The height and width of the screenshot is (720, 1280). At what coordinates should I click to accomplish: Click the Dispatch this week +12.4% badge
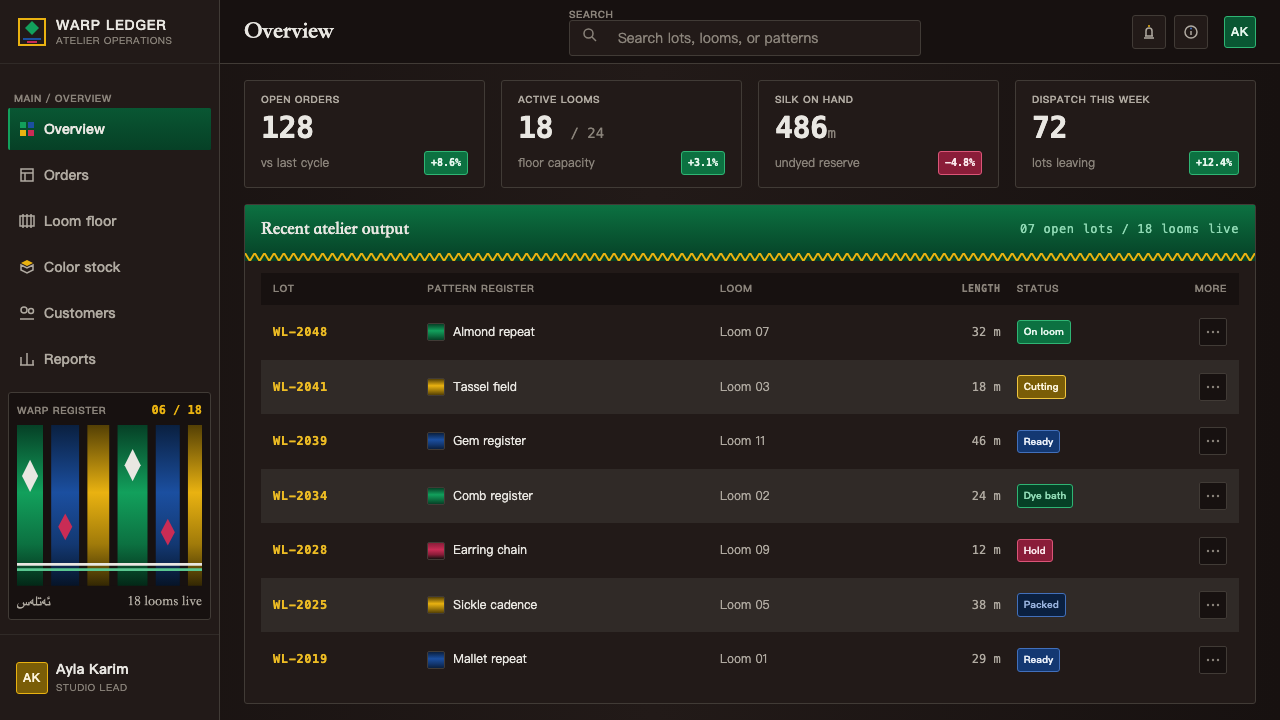pyautogui.click(x=1214, y=163)
